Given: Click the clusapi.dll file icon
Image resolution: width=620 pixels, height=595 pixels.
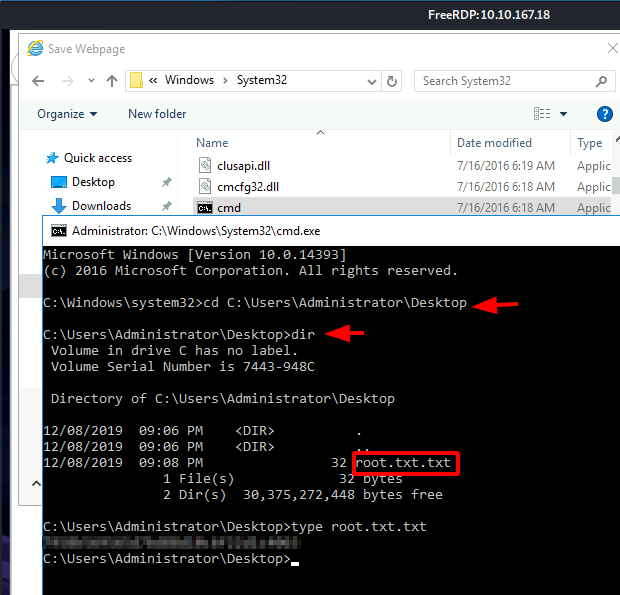Looking at the screenshot, I should [x=205, y=165].
